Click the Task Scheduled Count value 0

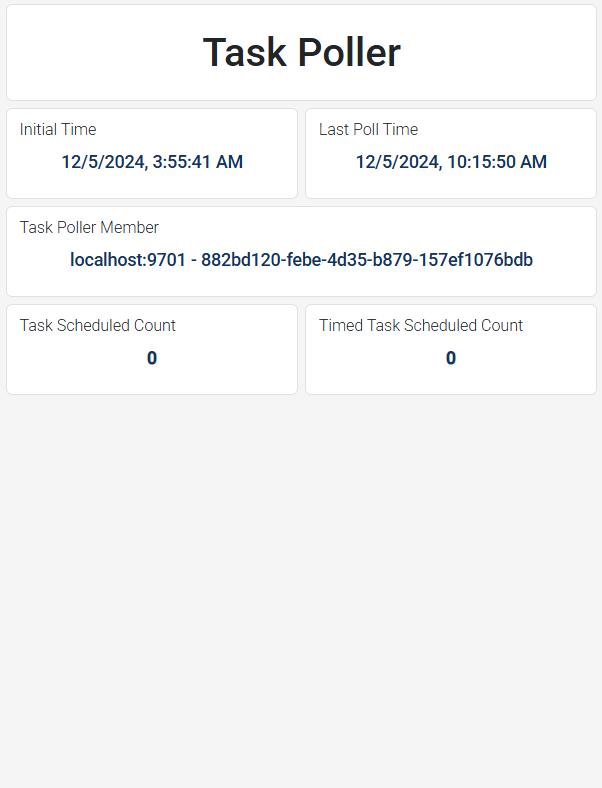(152, 358)
